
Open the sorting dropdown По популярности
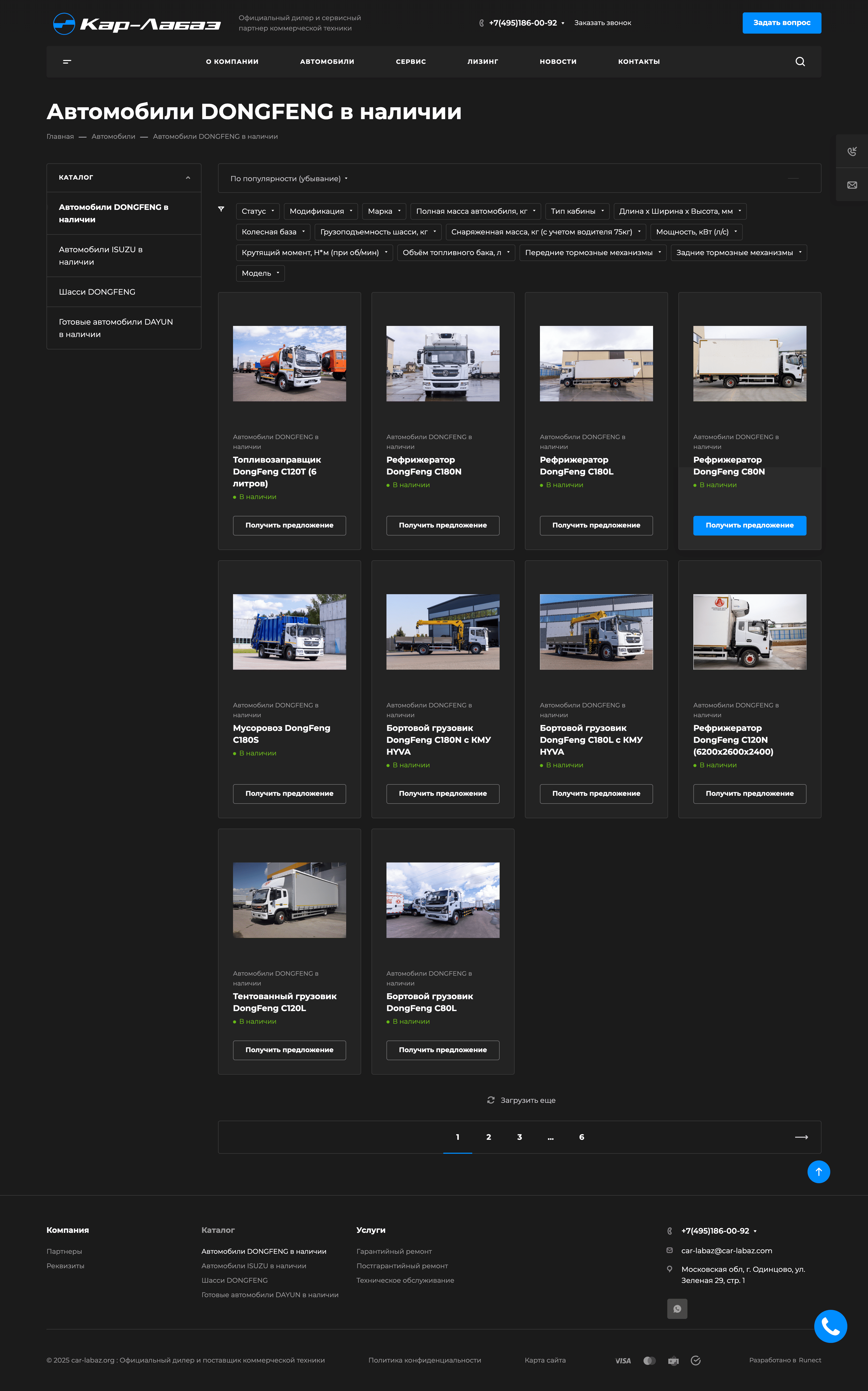289,179
